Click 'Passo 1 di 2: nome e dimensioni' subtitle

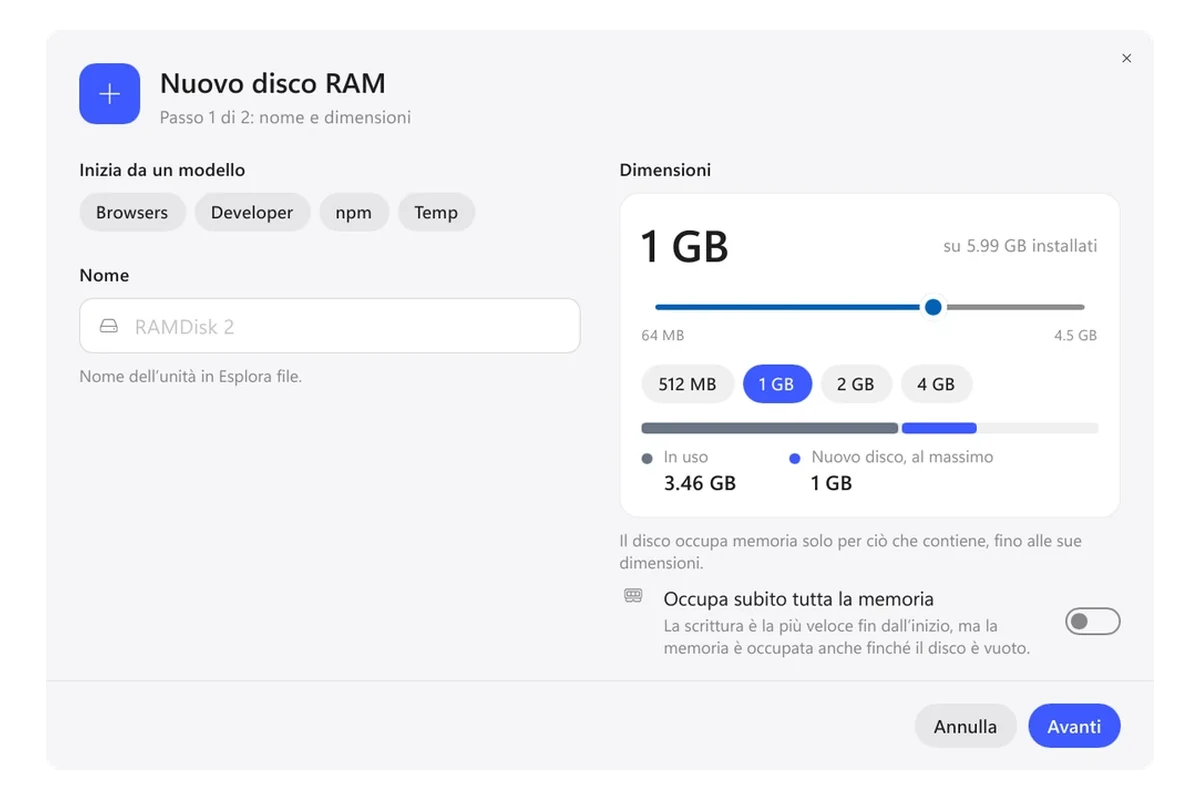(285, 117)
